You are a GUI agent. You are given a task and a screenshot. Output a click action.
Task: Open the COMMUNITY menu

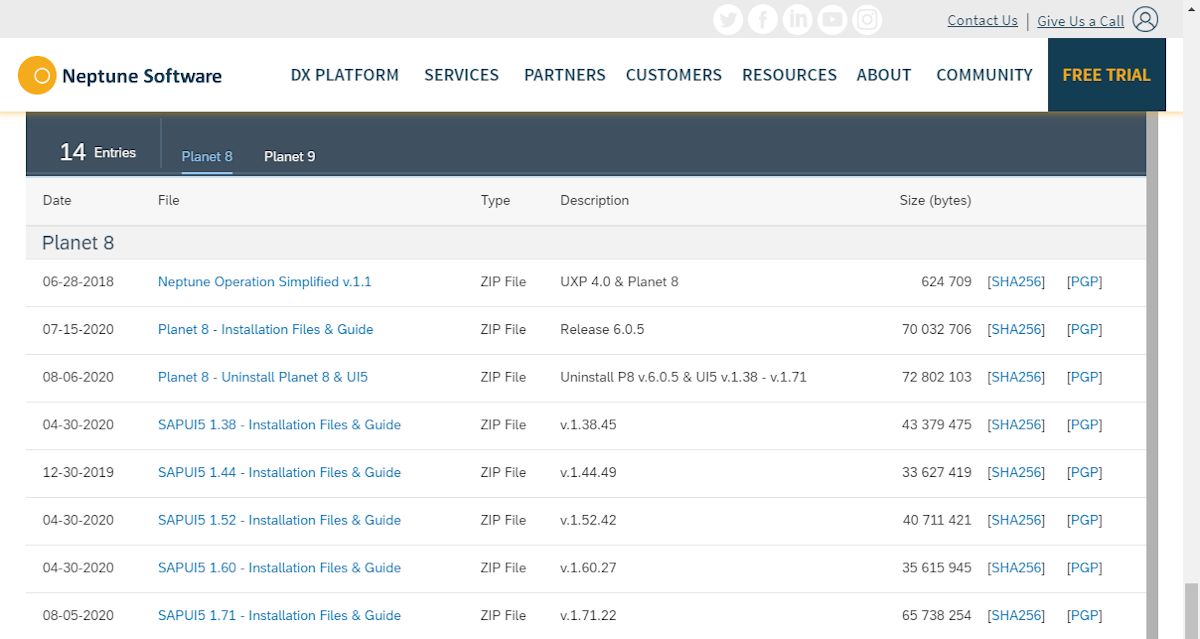coord(984,74)
